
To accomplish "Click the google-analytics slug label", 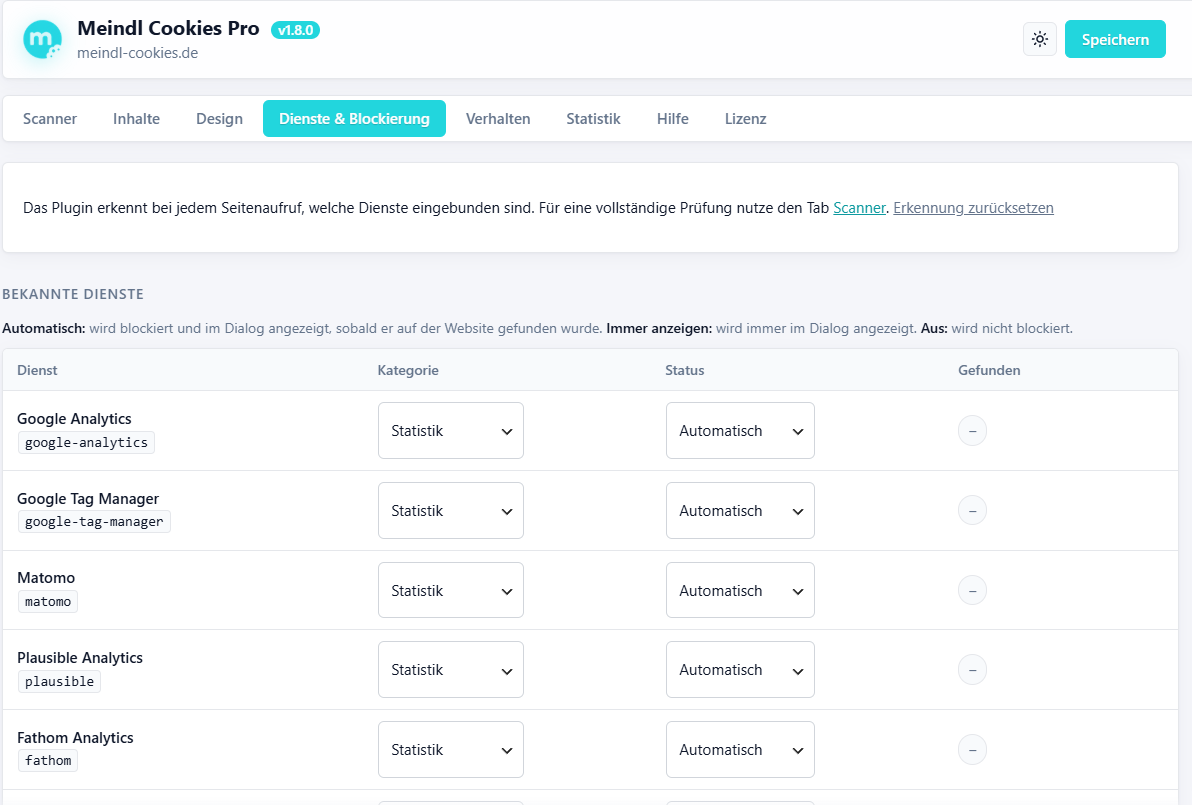I will click(x=87, y=442).
